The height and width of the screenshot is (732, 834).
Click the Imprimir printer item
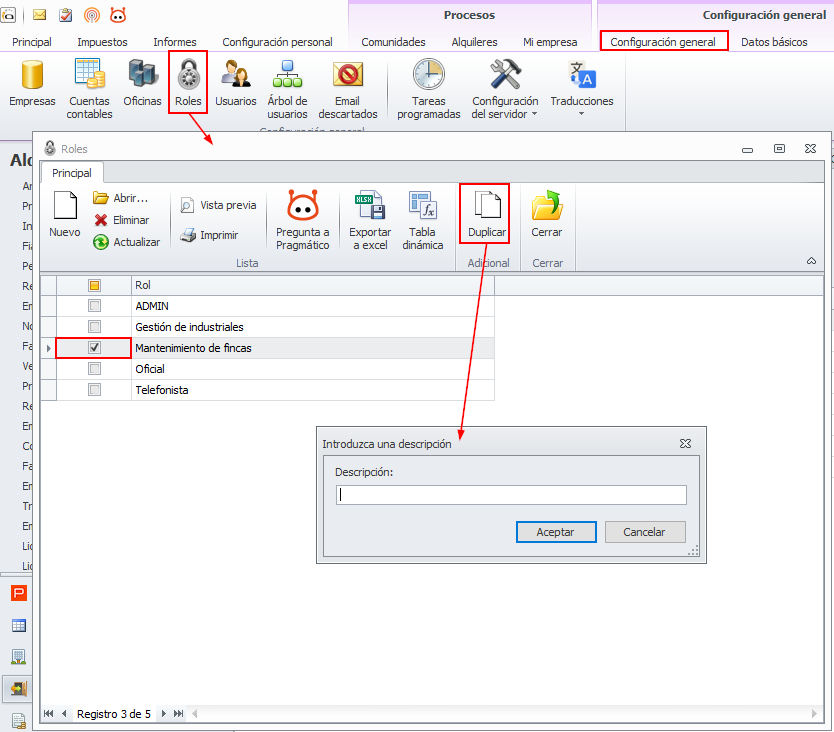click(209, 235)
